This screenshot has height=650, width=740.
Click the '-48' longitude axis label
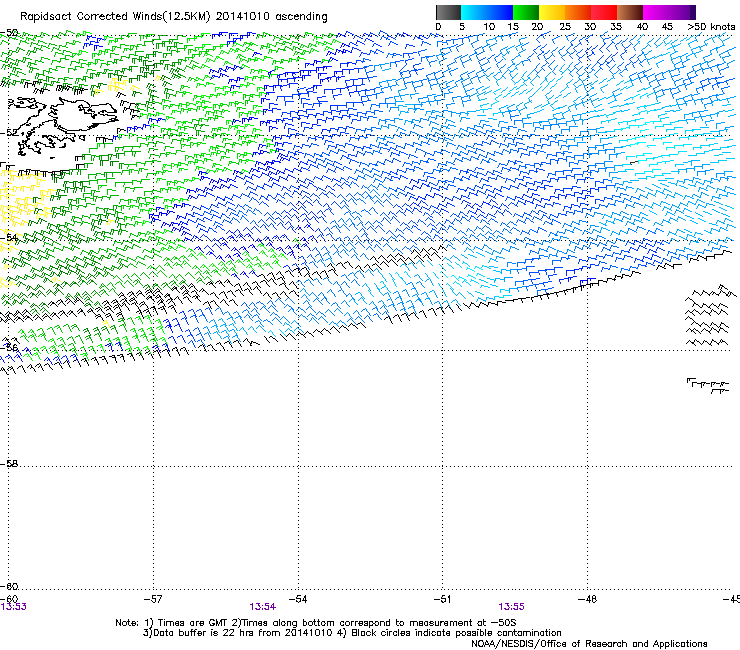[x=587, y=599]
